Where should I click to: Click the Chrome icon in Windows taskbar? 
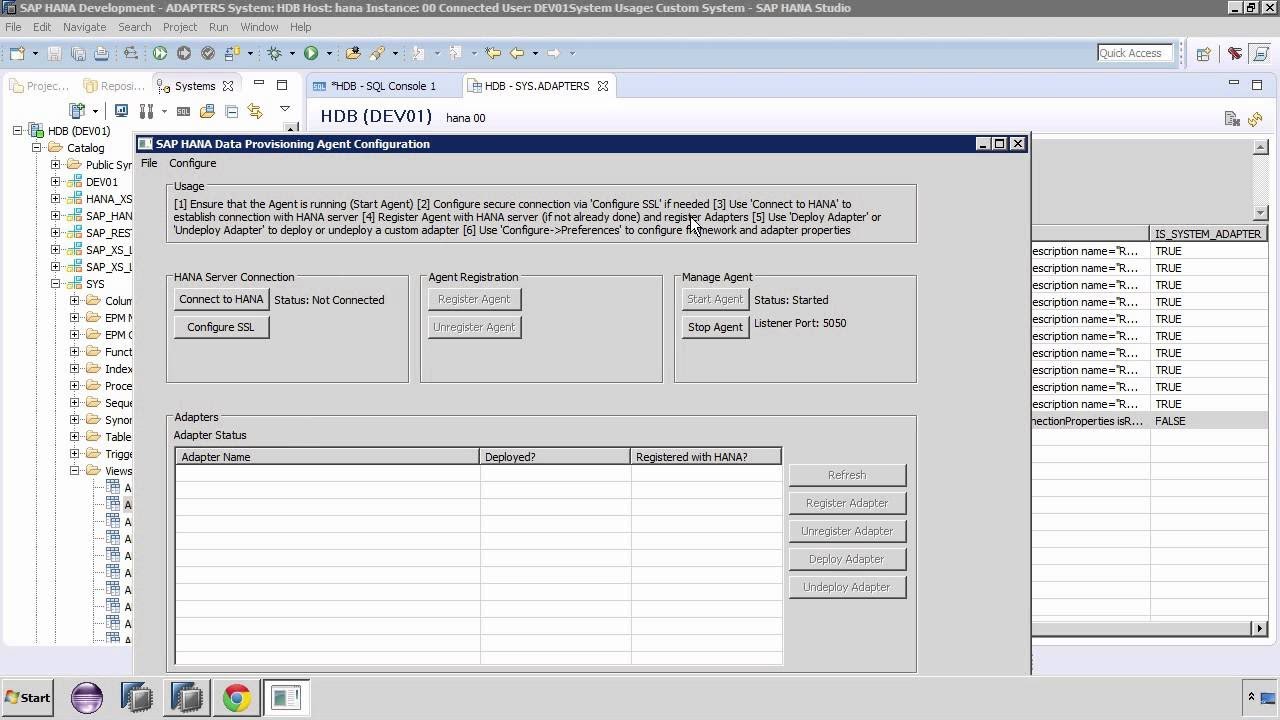237,697
